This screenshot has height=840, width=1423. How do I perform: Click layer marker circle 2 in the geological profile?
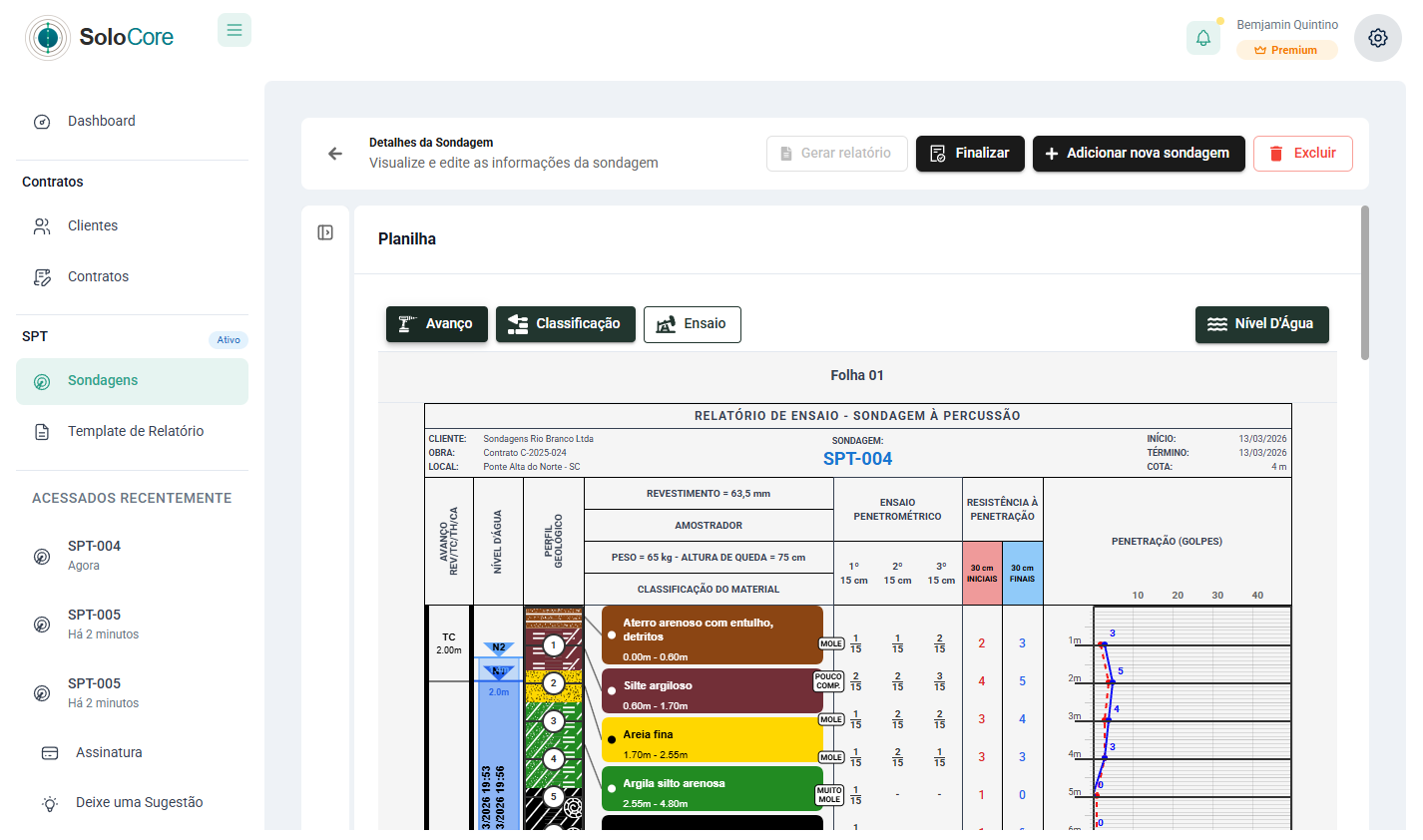point(553,683)
